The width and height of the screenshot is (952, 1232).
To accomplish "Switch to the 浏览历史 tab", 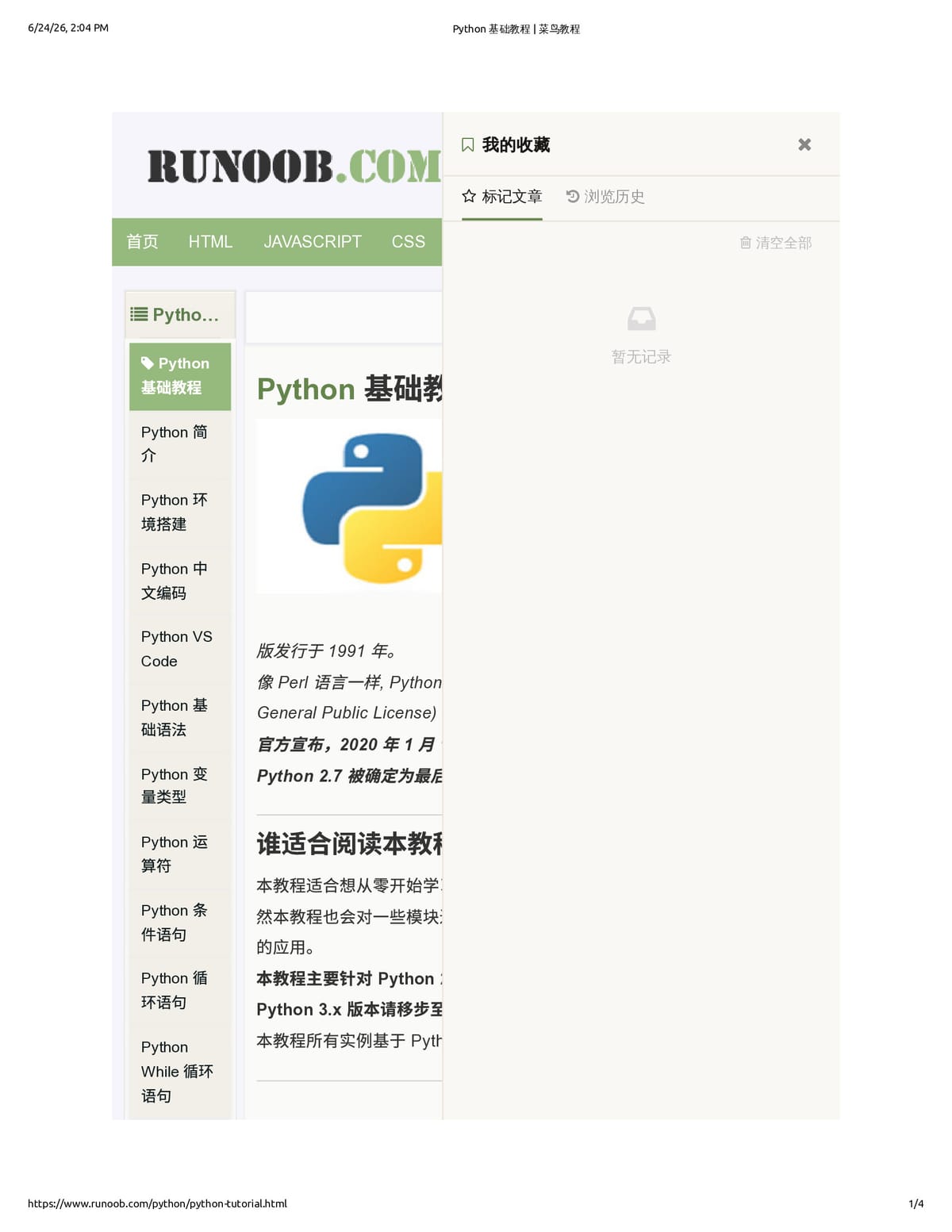I will pos(605,197).
